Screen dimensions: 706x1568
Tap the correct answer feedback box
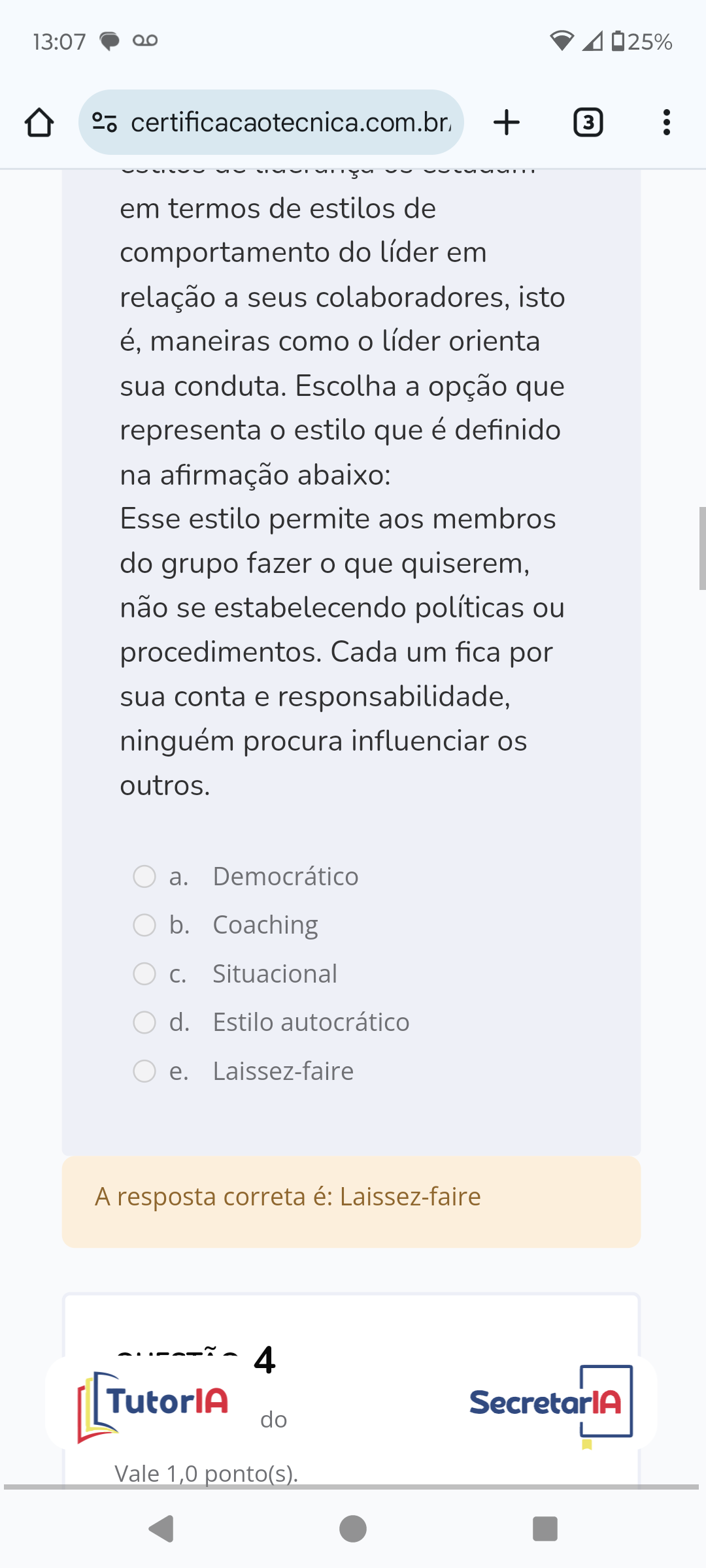[x=351, y=1201]
